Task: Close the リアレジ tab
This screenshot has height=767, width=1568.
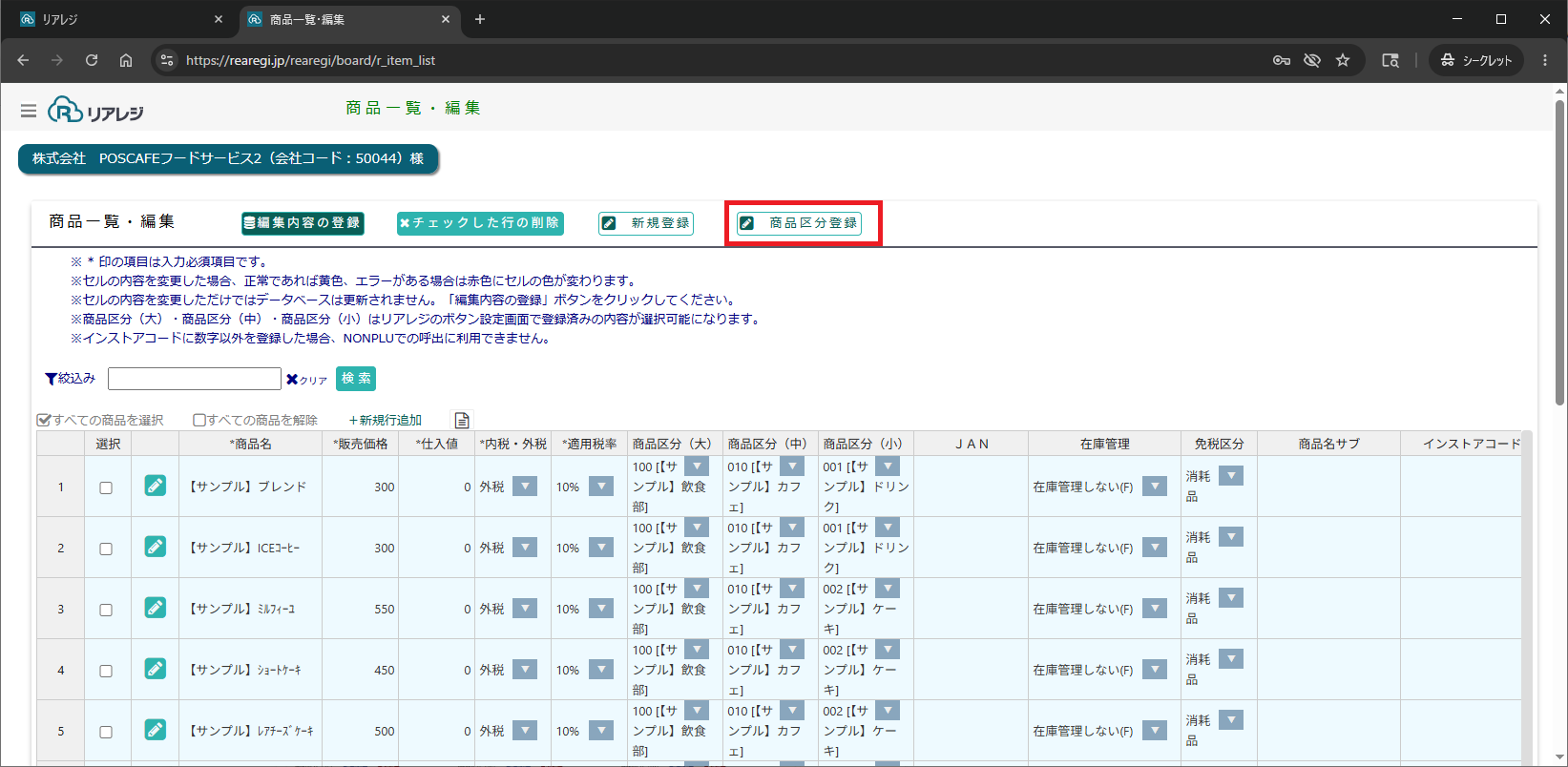Action: coord(219,19)
